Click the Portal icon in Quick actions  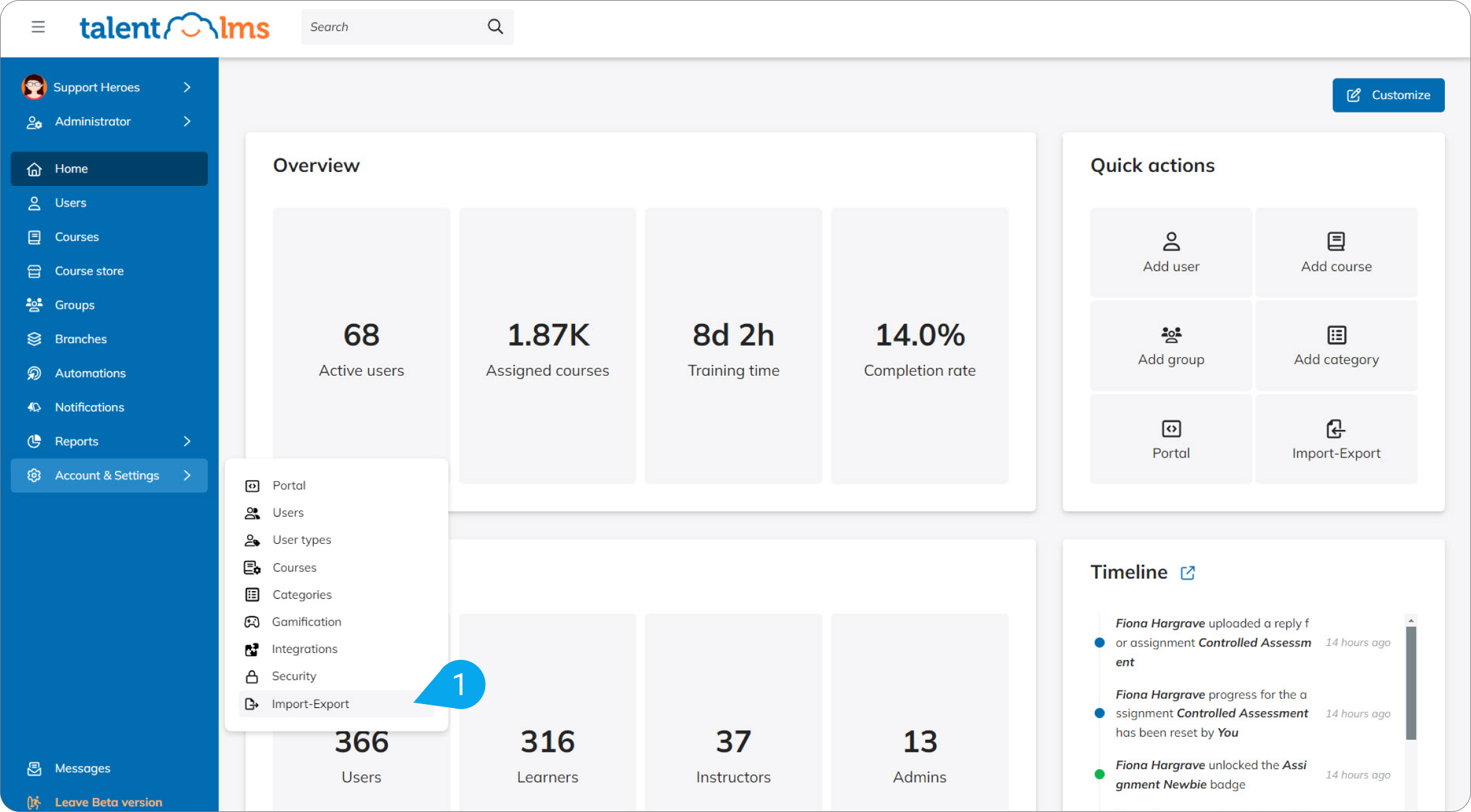[x=1171, y=429]
